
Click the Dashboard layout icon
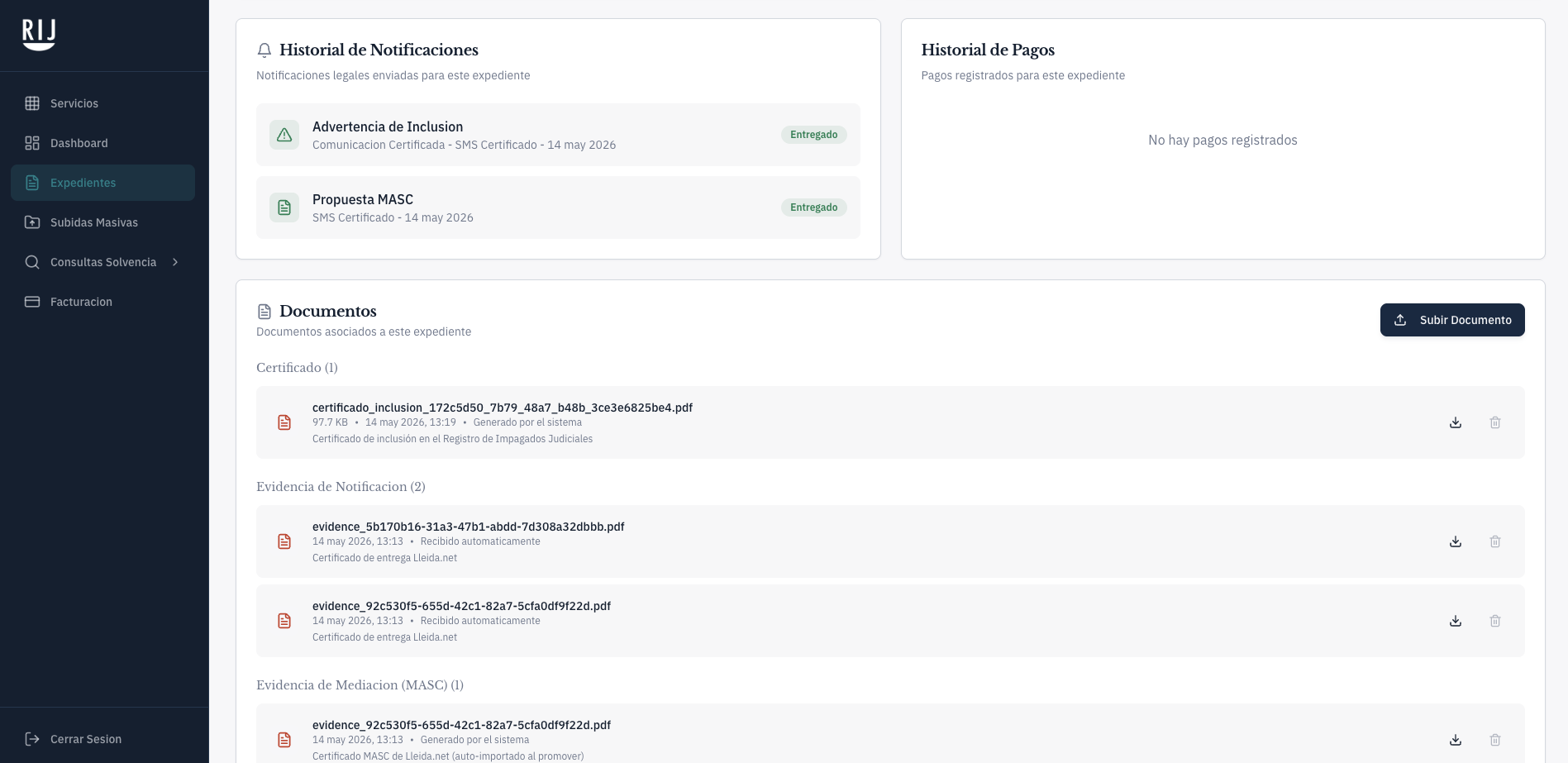click(x=32, y=143)
